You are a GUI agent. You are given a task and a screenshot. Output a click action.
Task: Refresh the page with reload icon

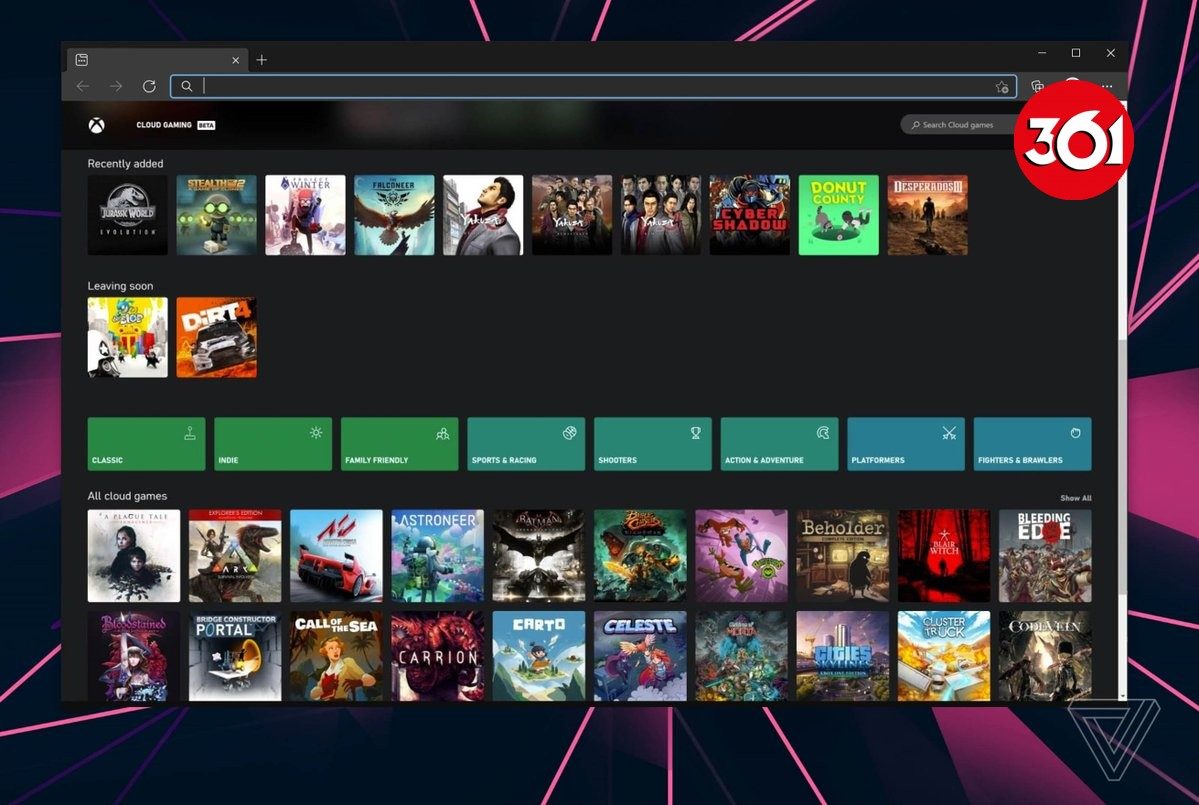[x=149, y=87]
